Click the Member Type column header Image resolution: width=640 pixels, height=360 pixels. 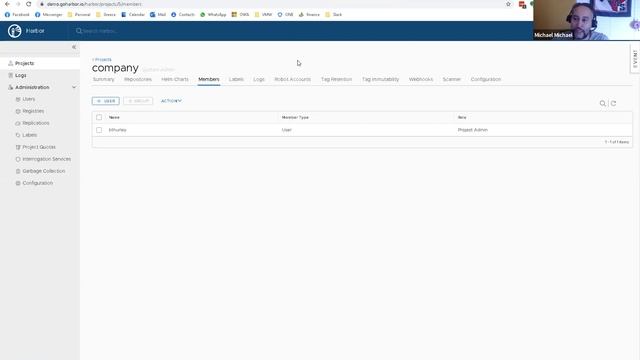[295, 117]
